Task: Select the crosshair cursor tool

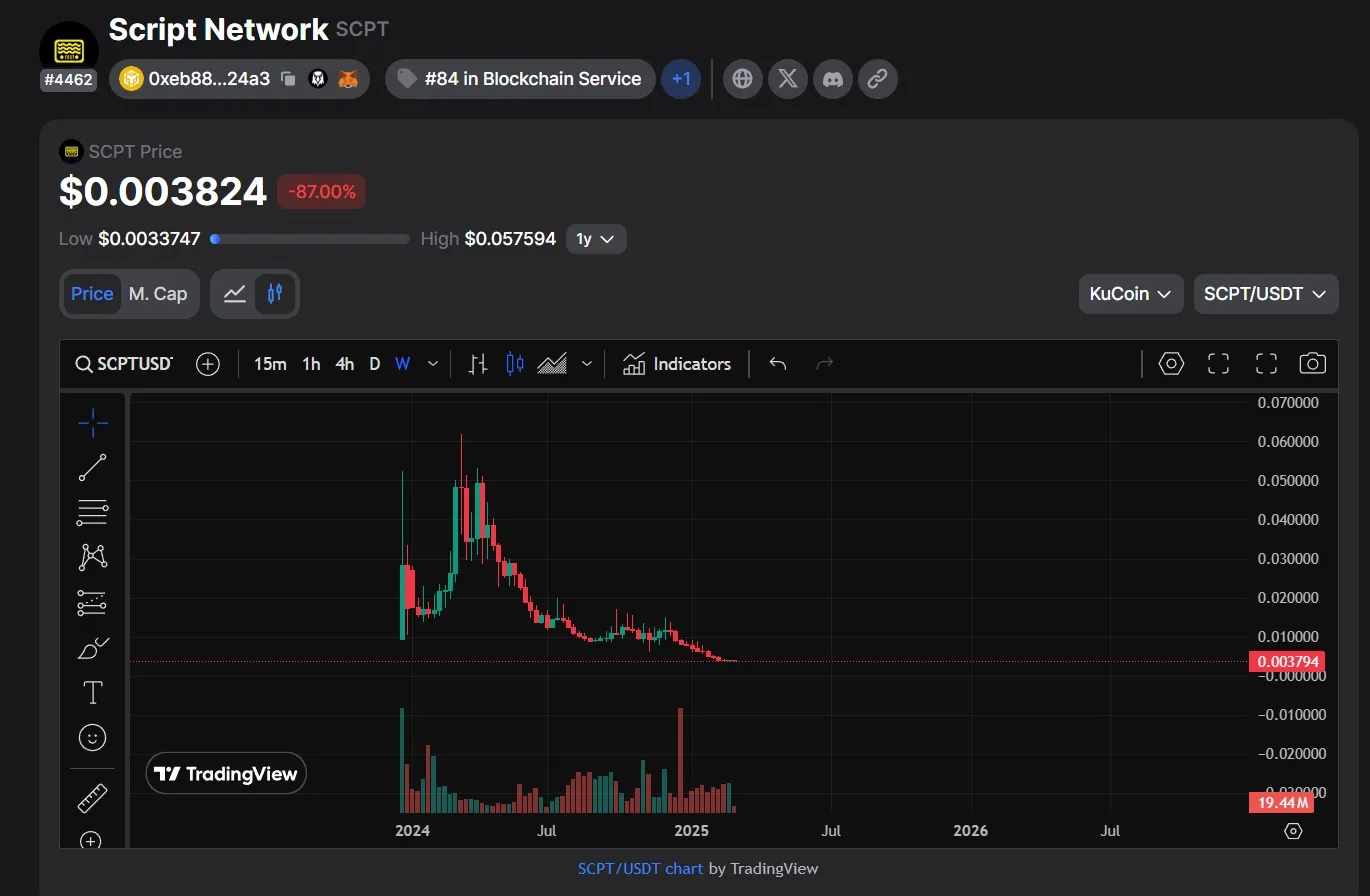Action: [x=92, y=423]
